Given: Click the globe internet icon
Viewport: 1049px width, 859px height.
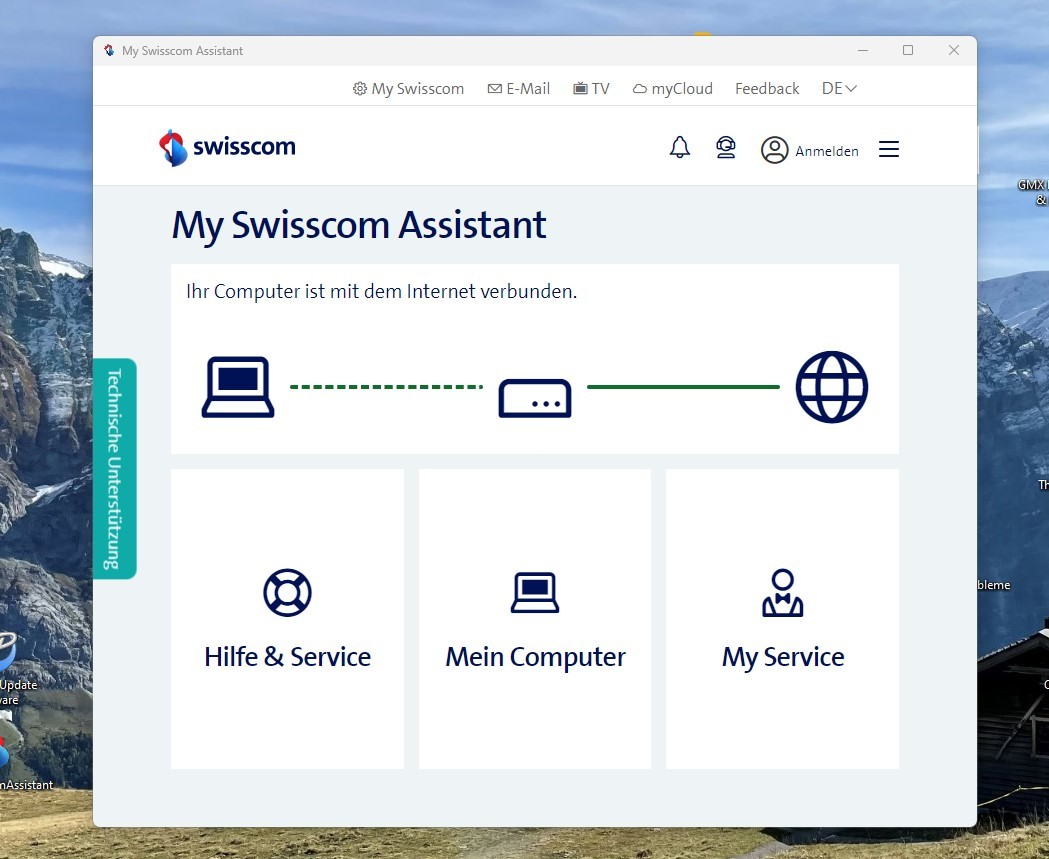Looking at the screenshot, I should (x=831, y=387).
